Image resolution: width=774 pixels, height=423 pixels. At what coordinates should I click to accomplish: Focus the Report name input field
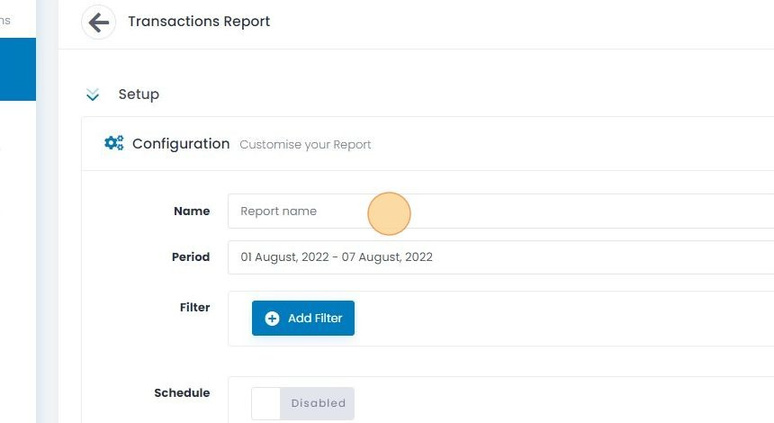[x=501, y=211]
